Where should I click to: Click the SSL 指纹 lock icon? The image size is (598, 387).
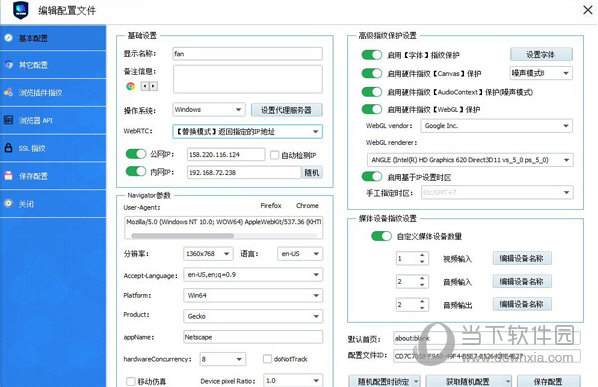click(x=8, y=148)
